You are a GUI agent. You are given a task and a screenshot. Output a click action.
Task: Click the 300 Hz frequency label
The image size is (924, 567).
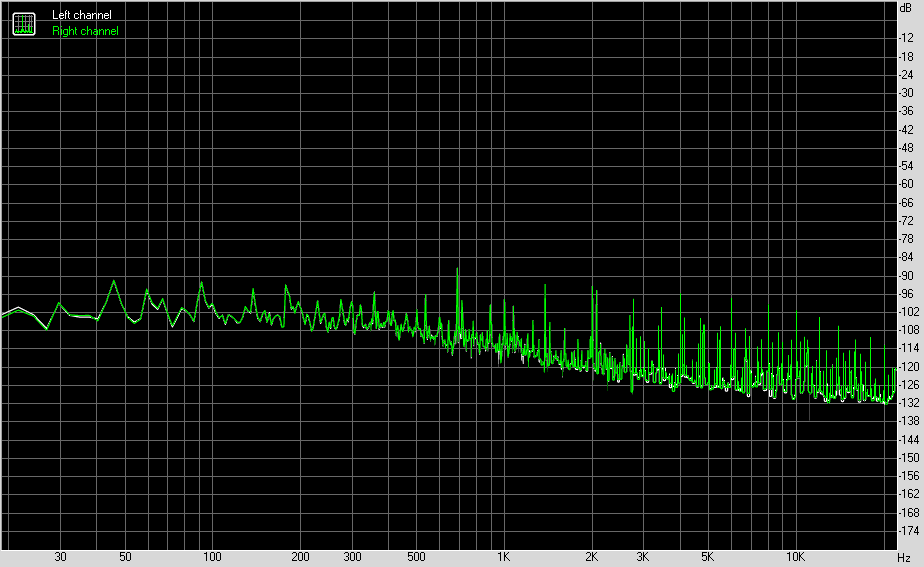(352, 557)
